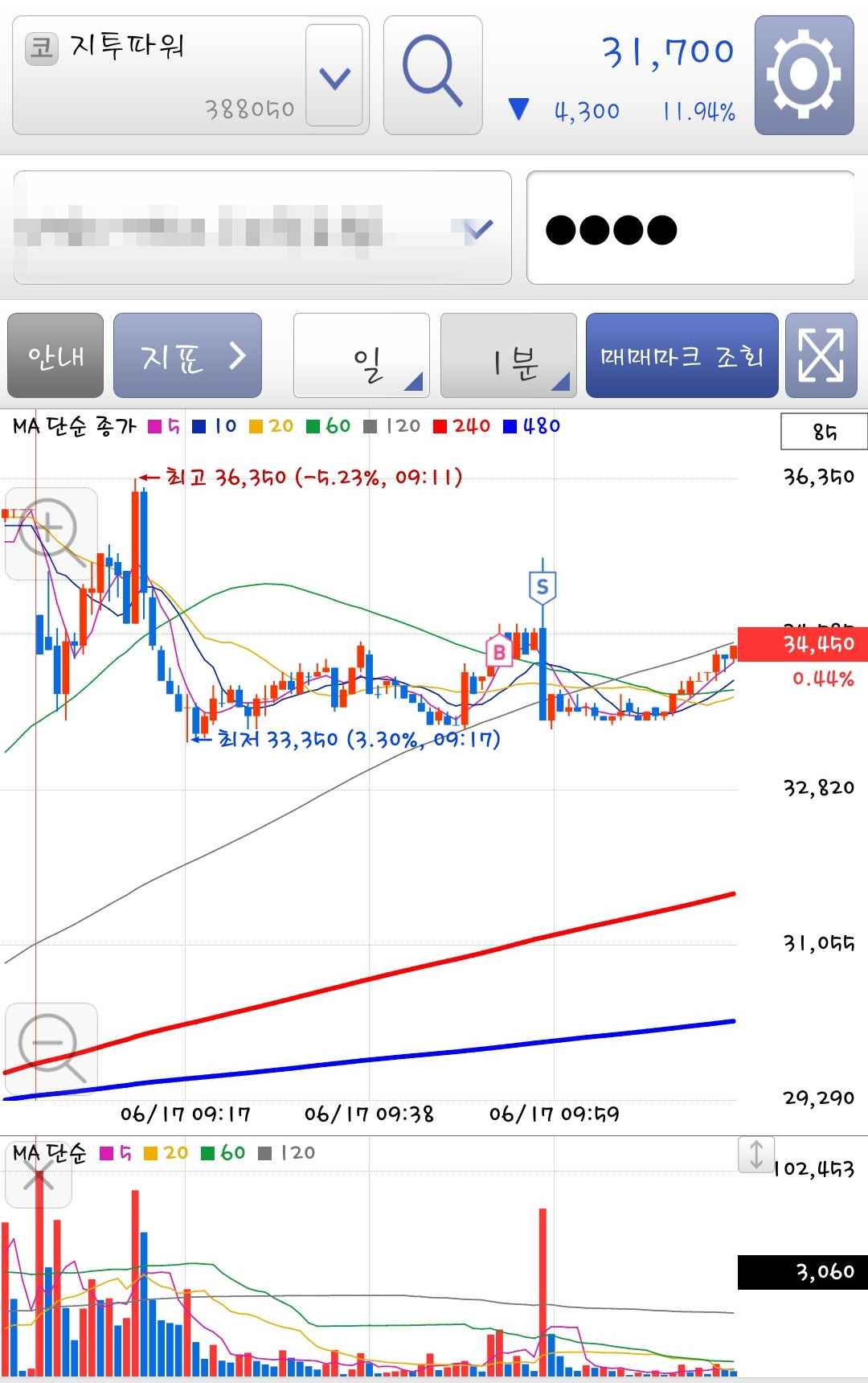
Task: Tap volume MA 20 legend entry
Action: [x=166, y=1153]
